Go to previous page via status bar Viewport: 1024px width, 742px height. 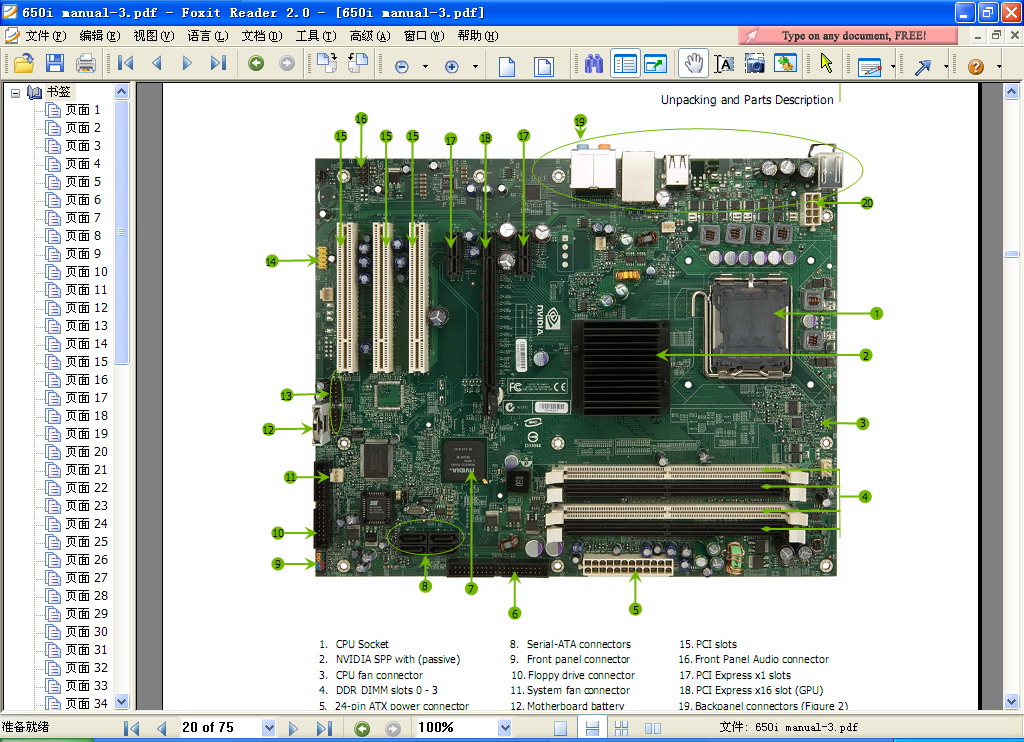[x=161, y=728]
